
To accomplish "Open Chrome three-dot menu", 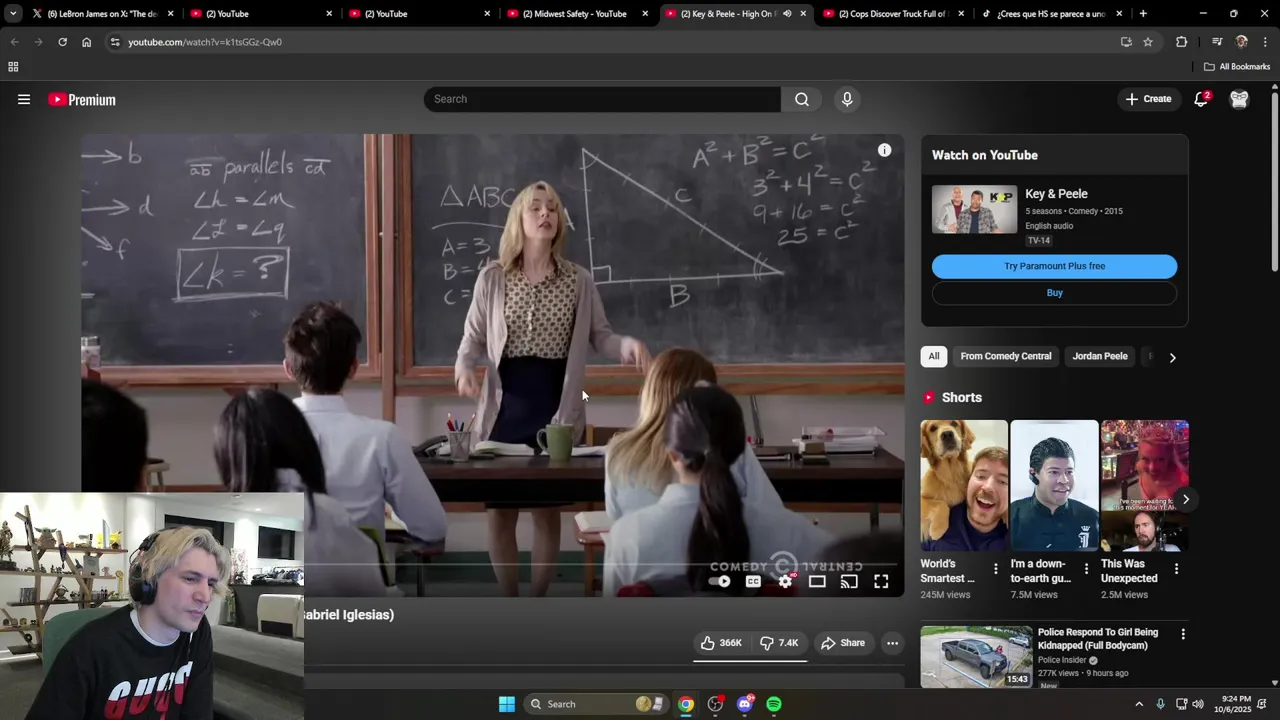I will pyautogui.click(x=1265, y=42).
